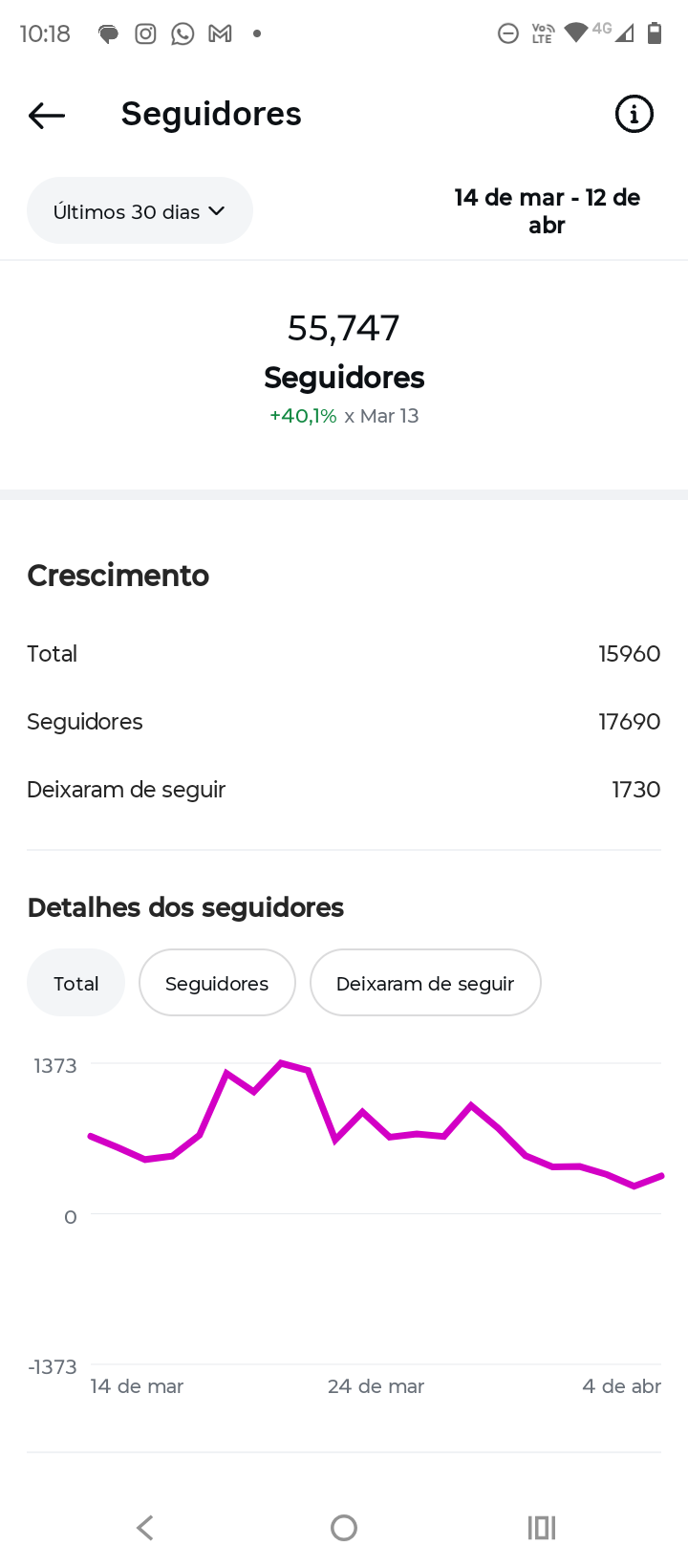The width and height of the screenshot is (688, 1568).
Task: Tap the Gmail notification icon
Action: click(x=220, y=34)
